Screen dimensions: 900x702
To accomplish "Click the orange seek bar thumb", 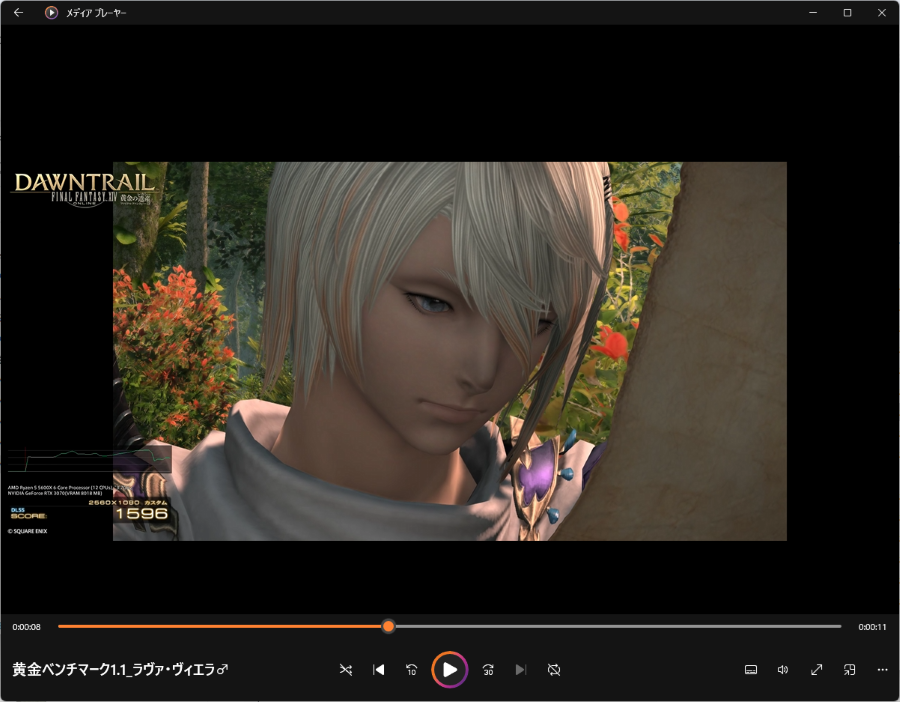I will coord(389,626).
